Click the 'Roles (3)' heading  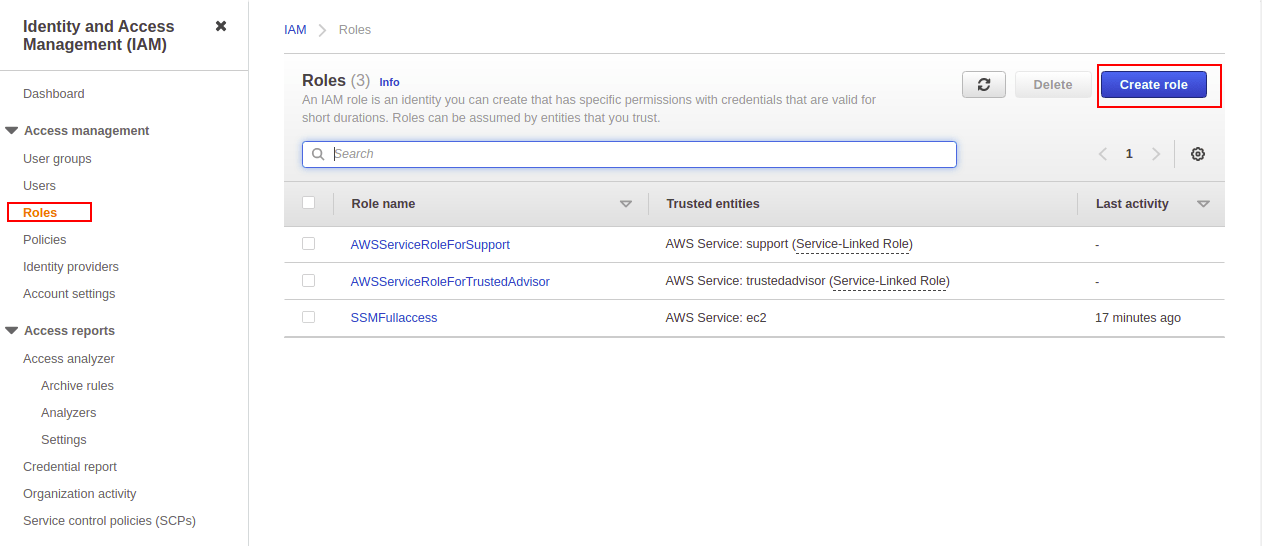click(336, 81)
